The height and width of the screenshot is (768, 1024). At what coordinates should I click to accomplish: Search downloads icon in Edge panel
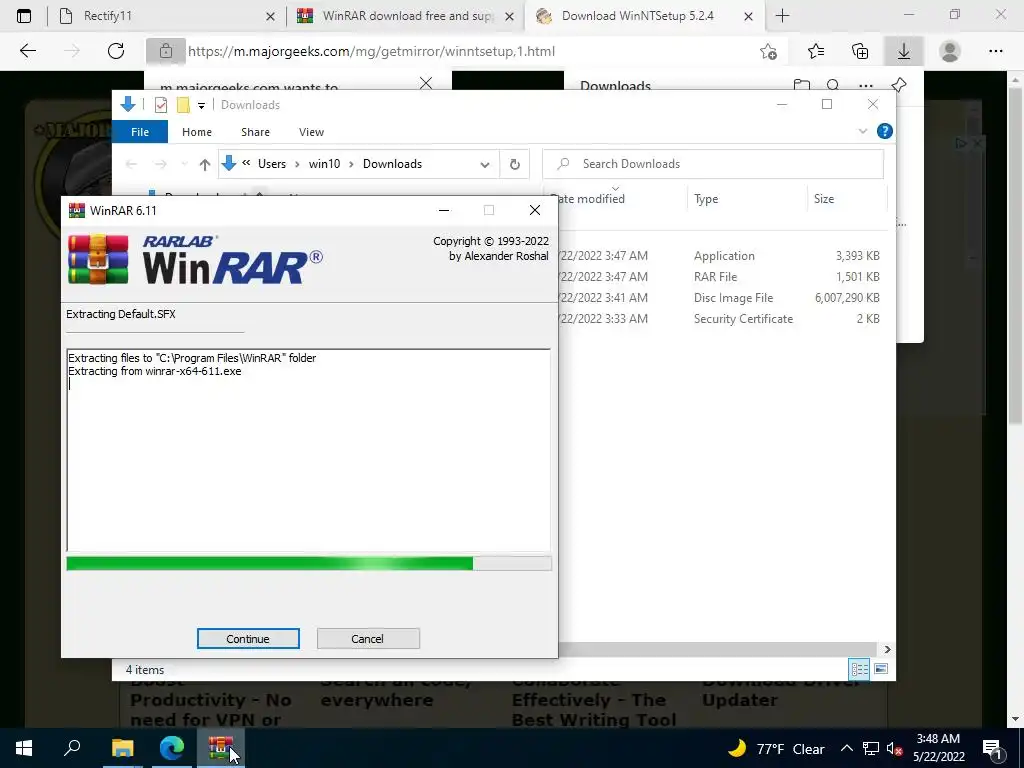pos(833,85)
